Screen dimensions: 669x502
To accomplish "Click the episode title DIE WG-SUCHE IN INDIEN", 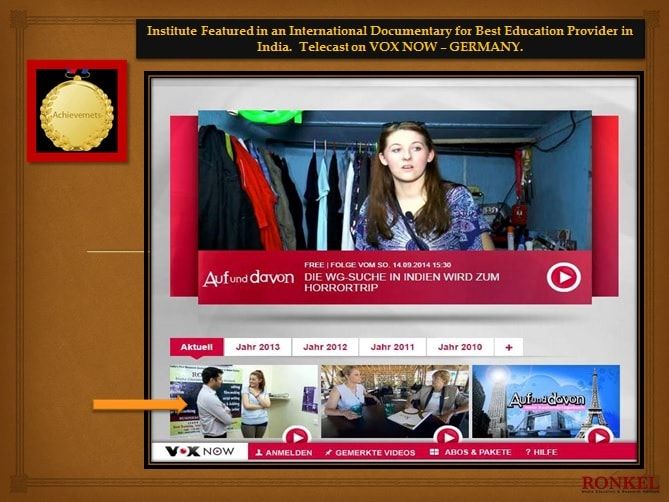I will tap(401, 282).
